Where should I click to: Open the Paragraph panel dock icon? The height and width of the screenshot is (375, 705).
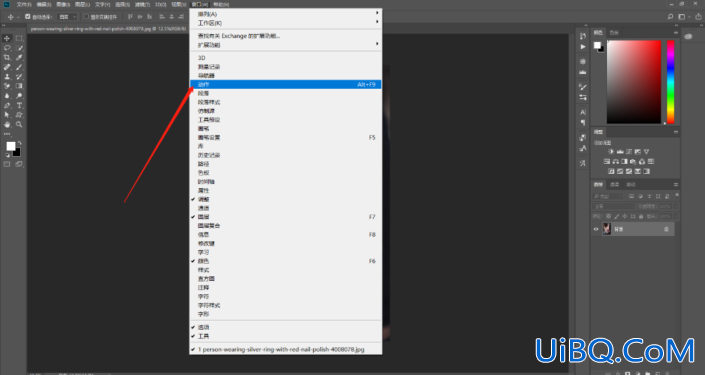coord(583,122)
